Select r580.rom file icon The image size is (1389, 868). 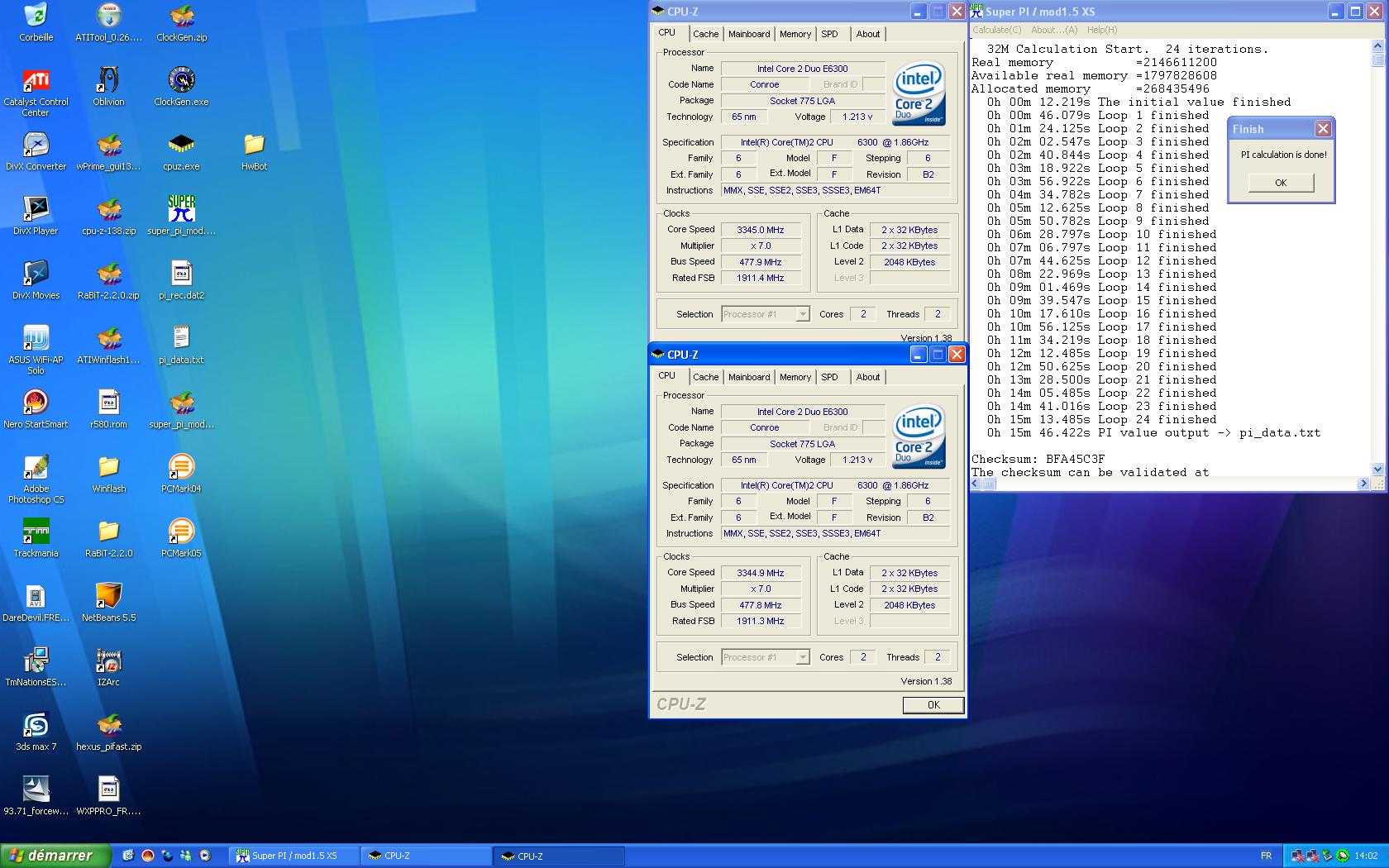point(108,402)
